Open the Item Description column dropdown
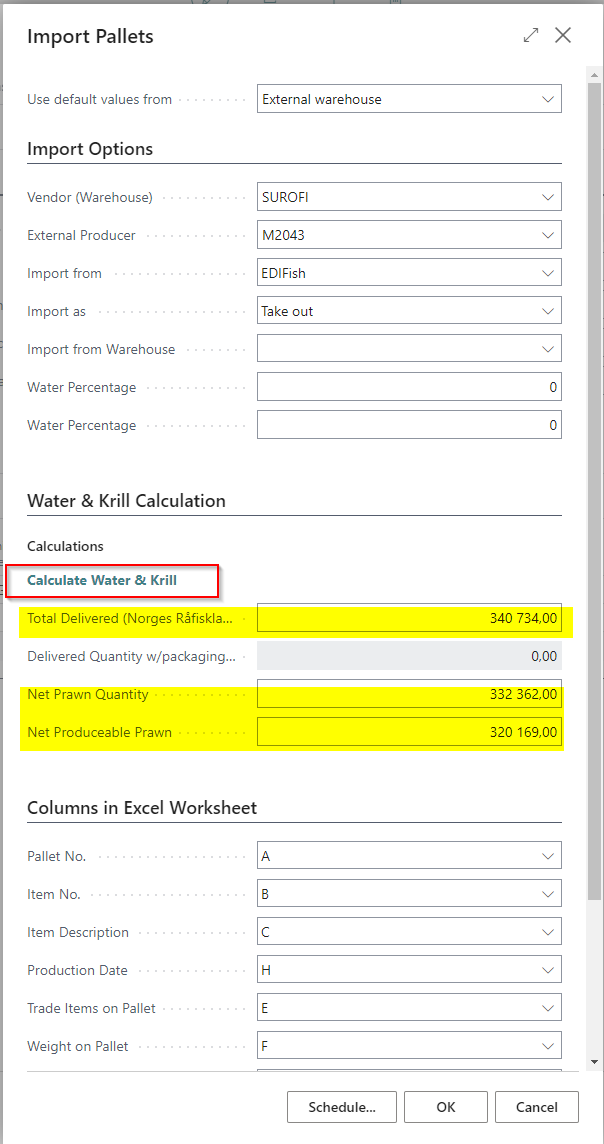Viewport: 604px width, 1144px height. click(408, 932)
